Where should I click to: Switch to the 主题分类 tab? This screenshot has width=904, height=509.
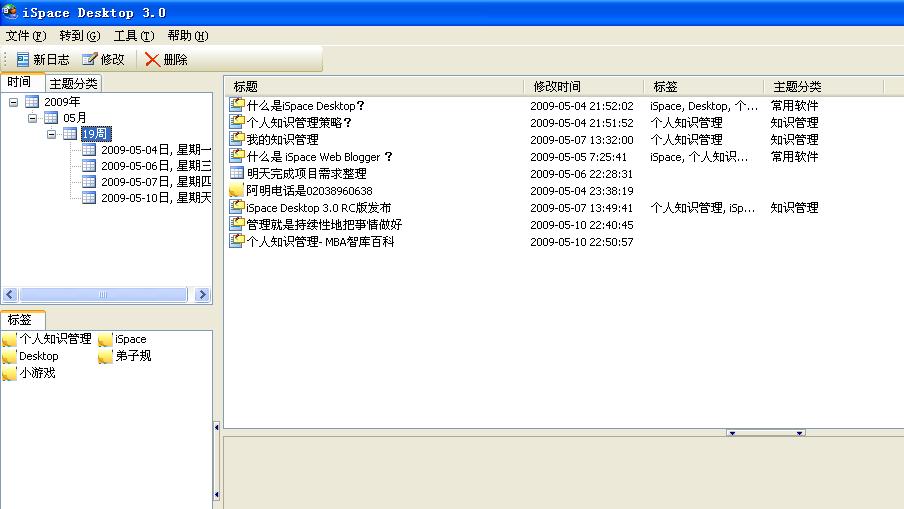coord(73,84)
